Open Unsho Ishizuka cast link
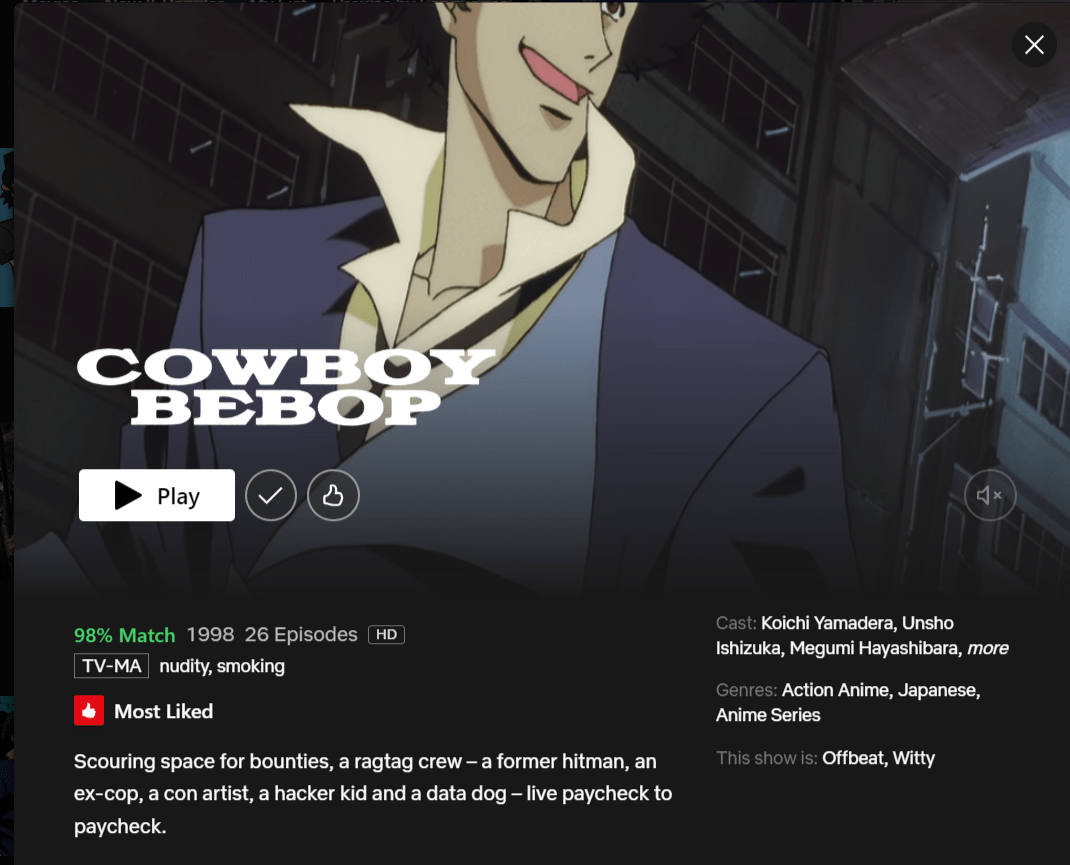This screenshot has height=865, width=1070. tap(833, 635)
